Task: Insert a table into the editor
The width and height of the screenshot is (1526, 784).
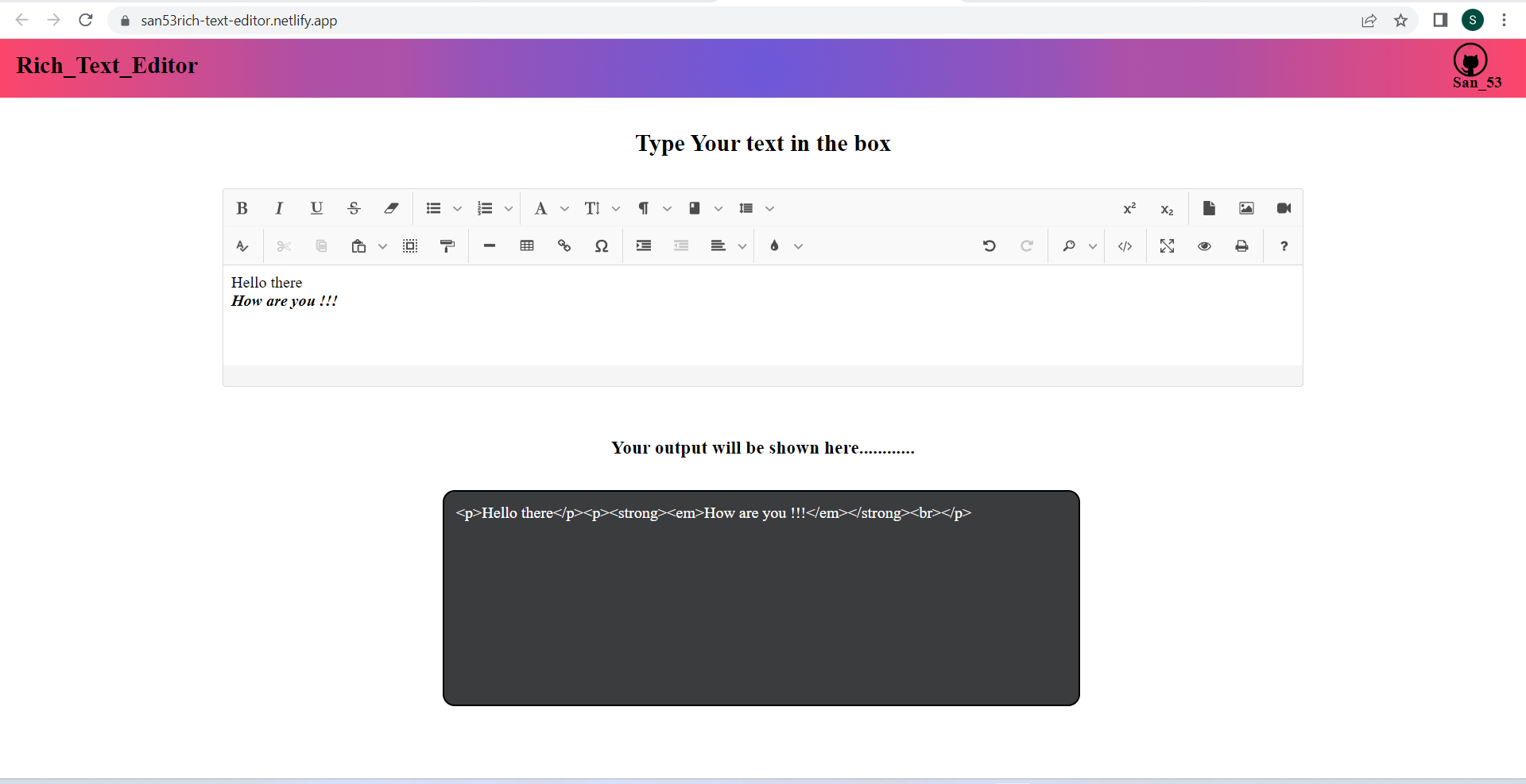Action: [526, 246]
